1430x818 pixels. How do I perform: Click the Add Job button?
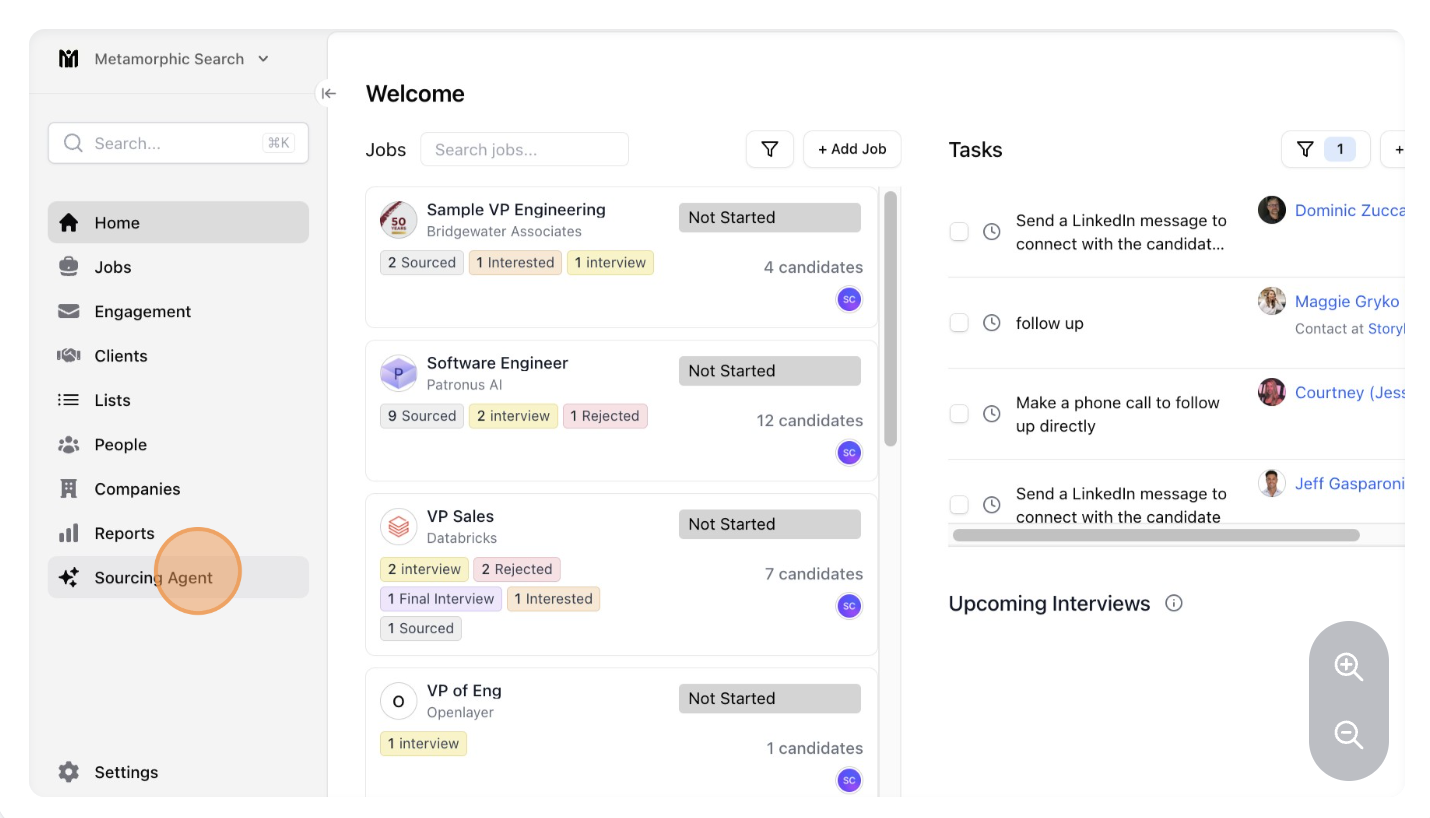[x=852, y=149]
